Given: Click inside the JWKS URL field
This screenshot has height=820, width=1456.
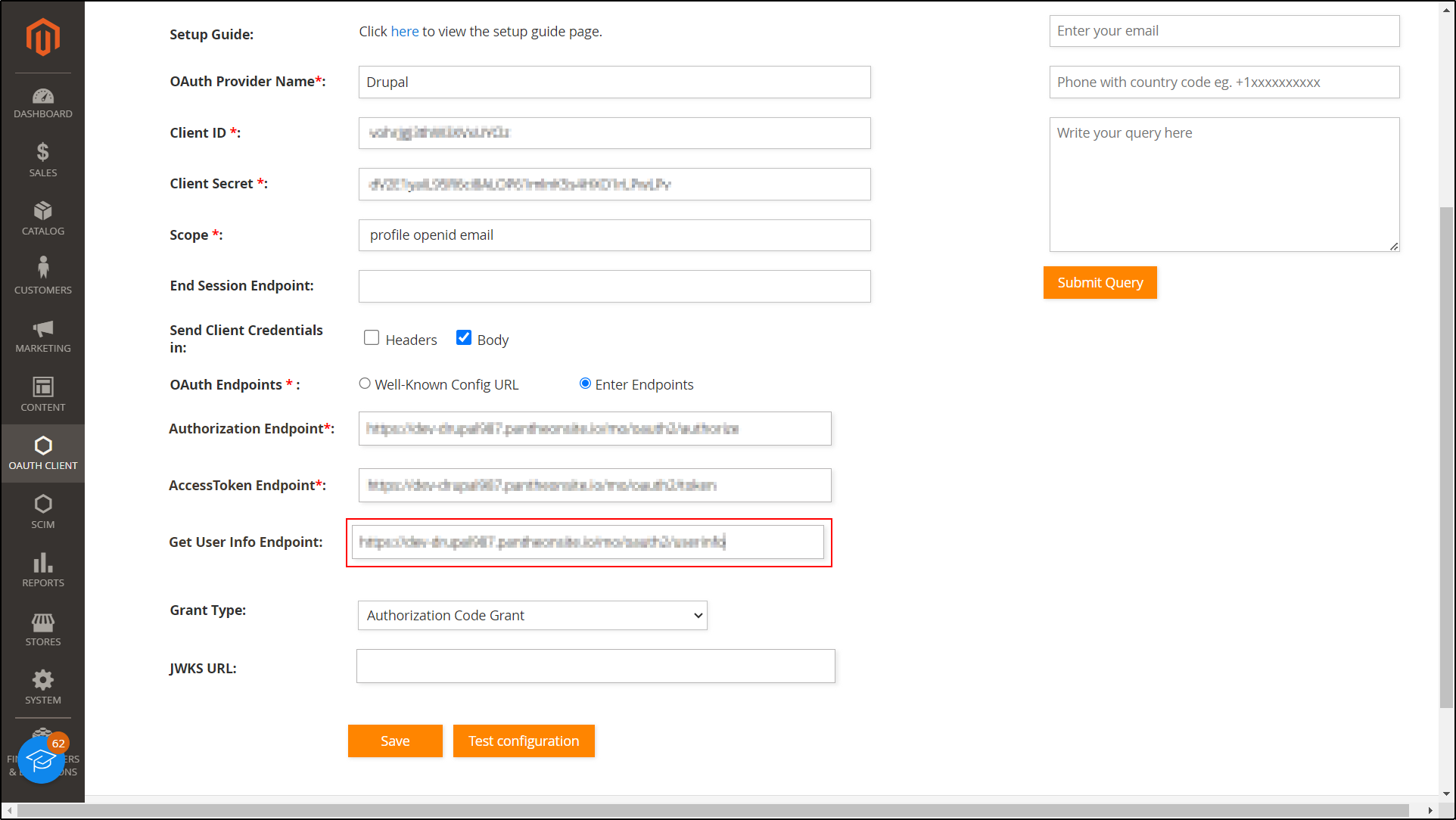Looking at the screenshot, I should tap(596, 666).
